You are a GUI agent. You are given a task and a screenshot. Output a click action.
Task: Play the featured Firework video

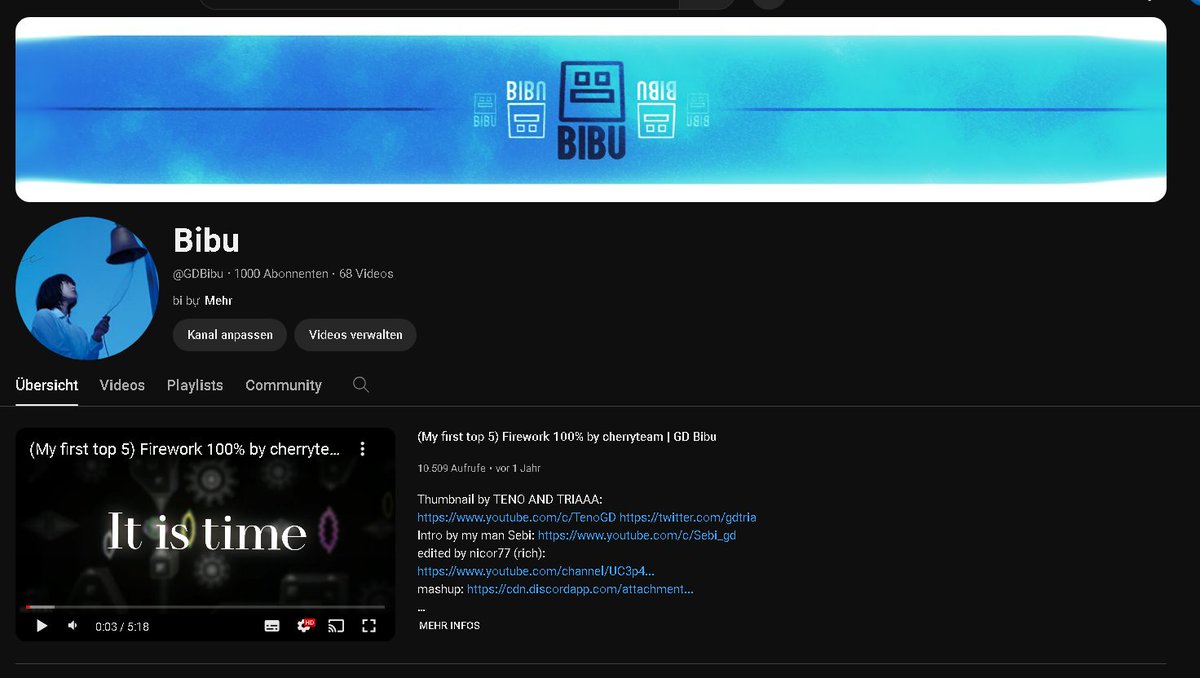click(41, 625)
